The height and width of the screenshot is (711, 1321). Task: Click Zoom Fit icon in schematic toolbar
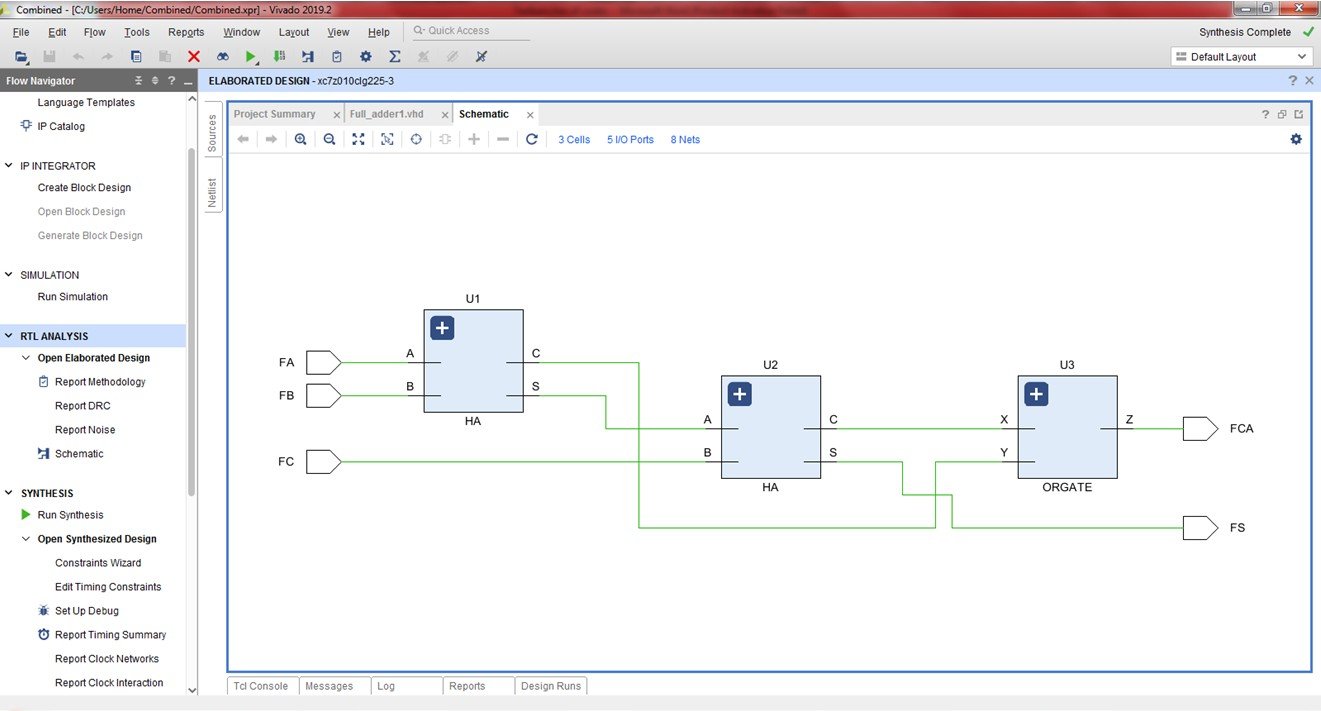(x=358, y=139)
